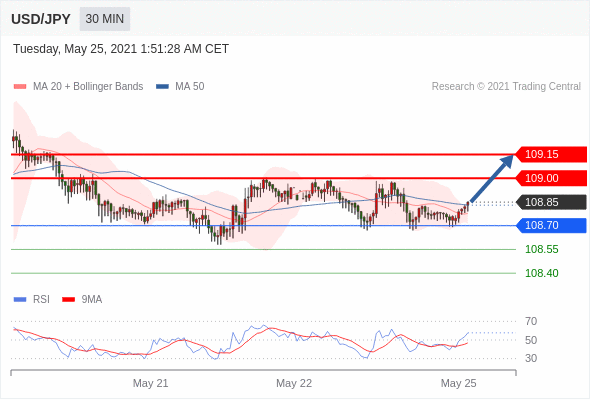Click the 30 MIN timeframe button
This screenshot has width=590, height=400.
point(105,19)
